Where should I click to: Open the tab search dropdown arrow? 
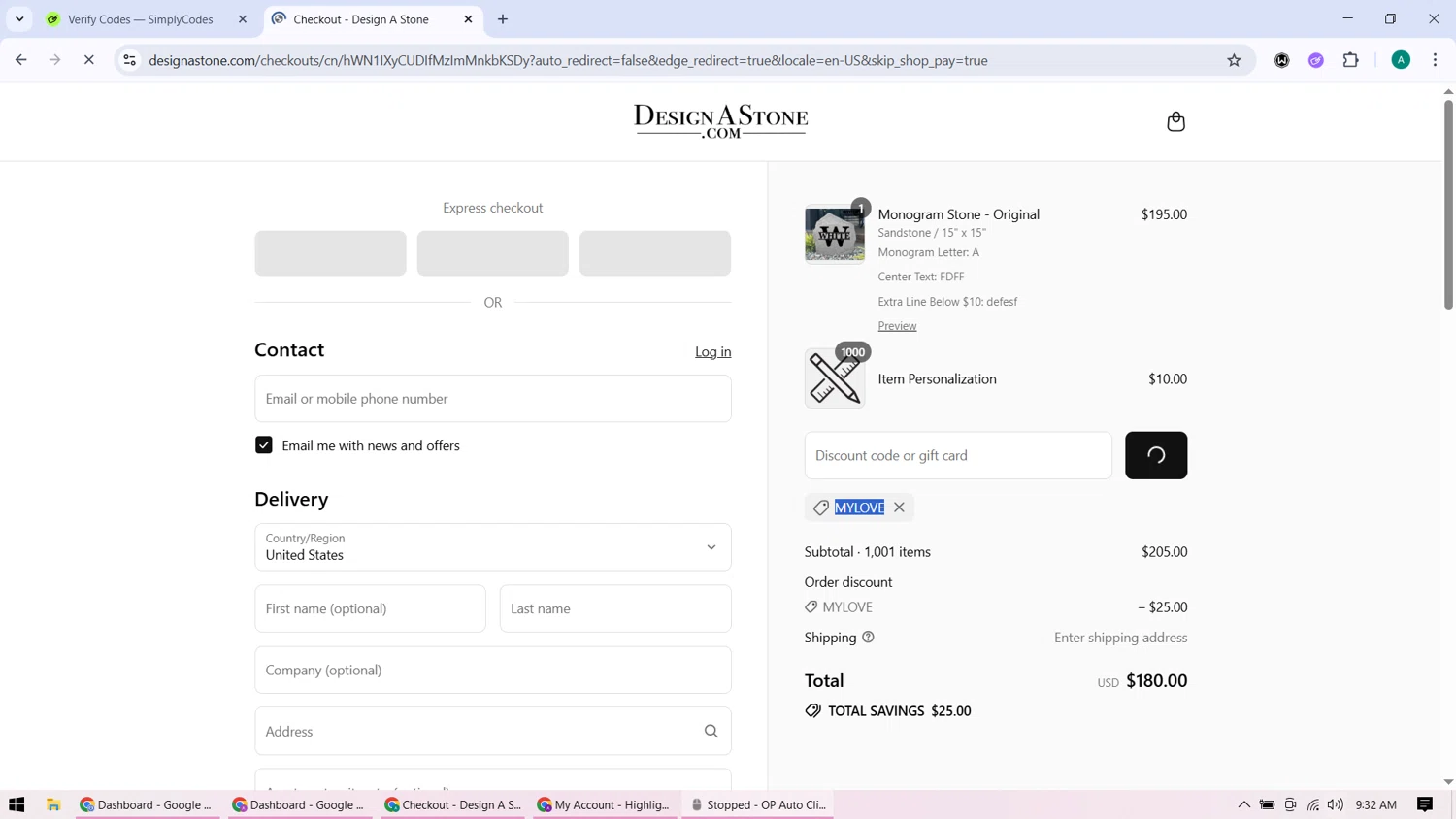click(19, 19)
